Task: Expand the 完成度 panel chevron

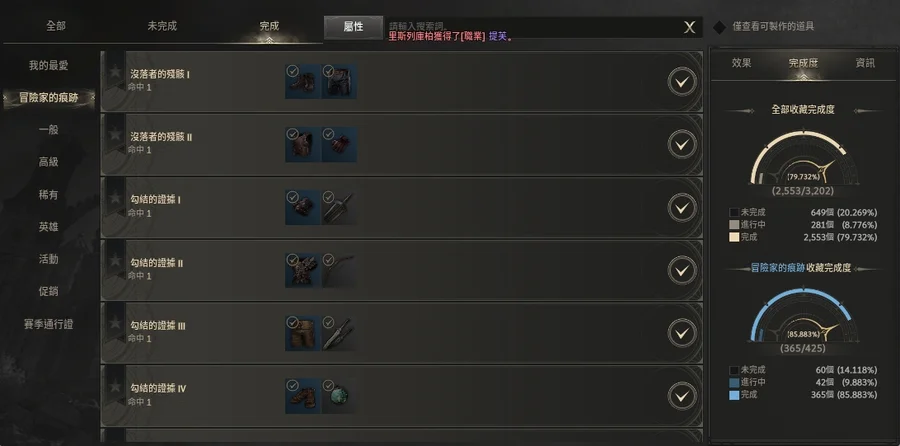Action: [x=803, y=76]
